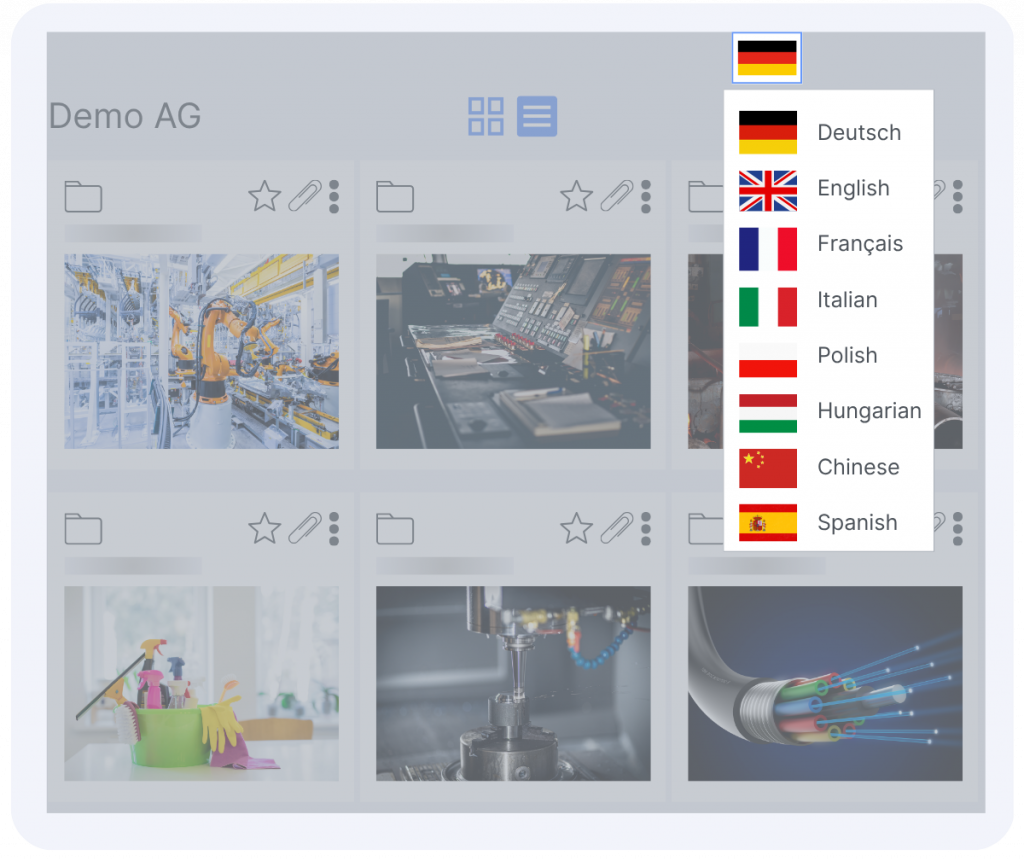Switch to list view layout

537,117
